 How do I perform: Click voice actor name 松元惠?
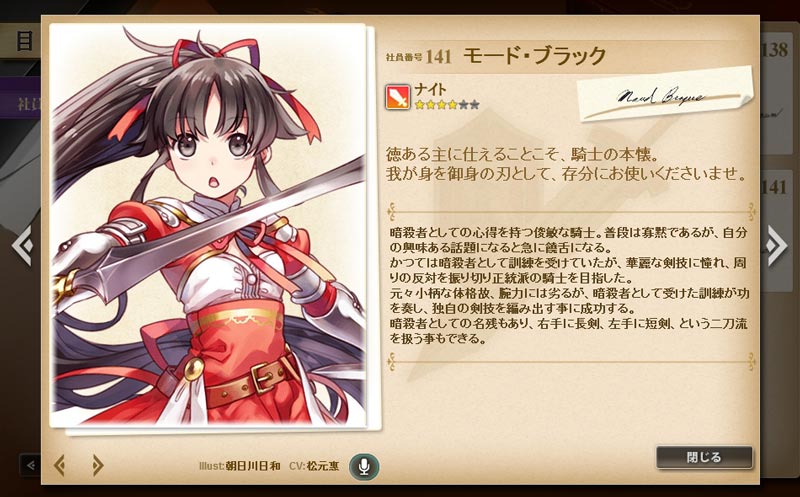(x=323, y=466)
